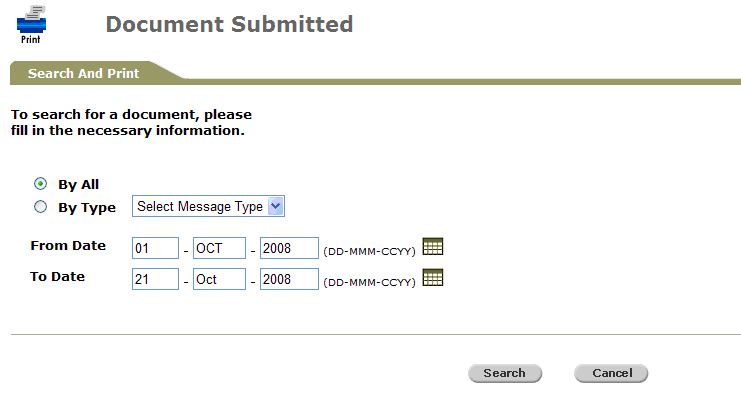The image size is (741, 411).
Task: Click the To Date day field showing 21
Action: [x=154, y=280]
